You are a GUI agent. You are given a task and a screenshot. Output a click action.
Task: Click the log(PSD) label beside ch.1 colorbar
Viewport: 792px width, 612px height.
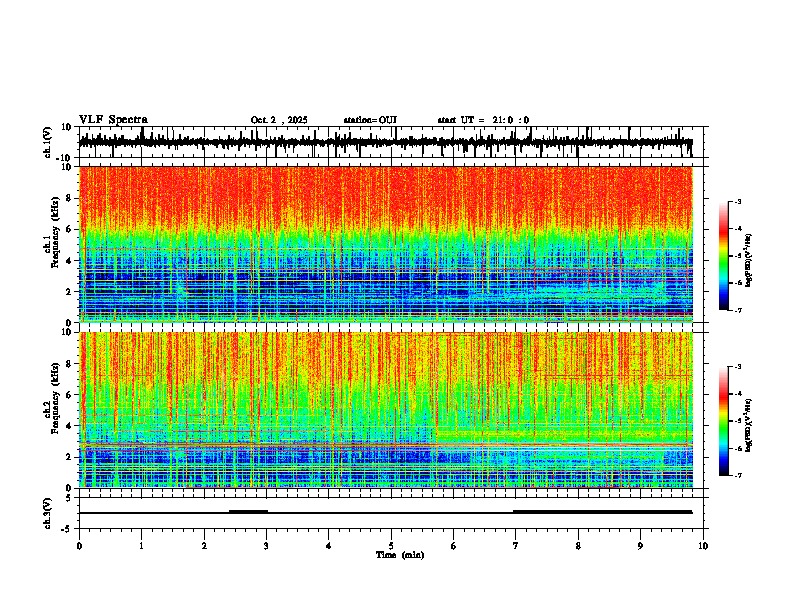pyautogui.click(x=750, y=261)
